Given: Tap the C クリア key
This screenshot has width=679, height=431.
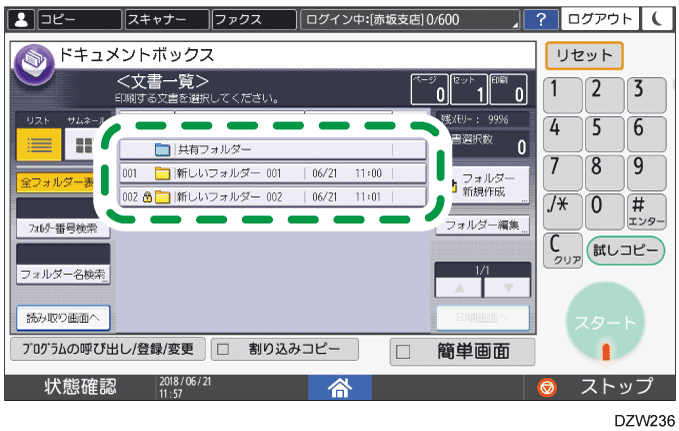Looking at the screenshot, I should point(563,250).
